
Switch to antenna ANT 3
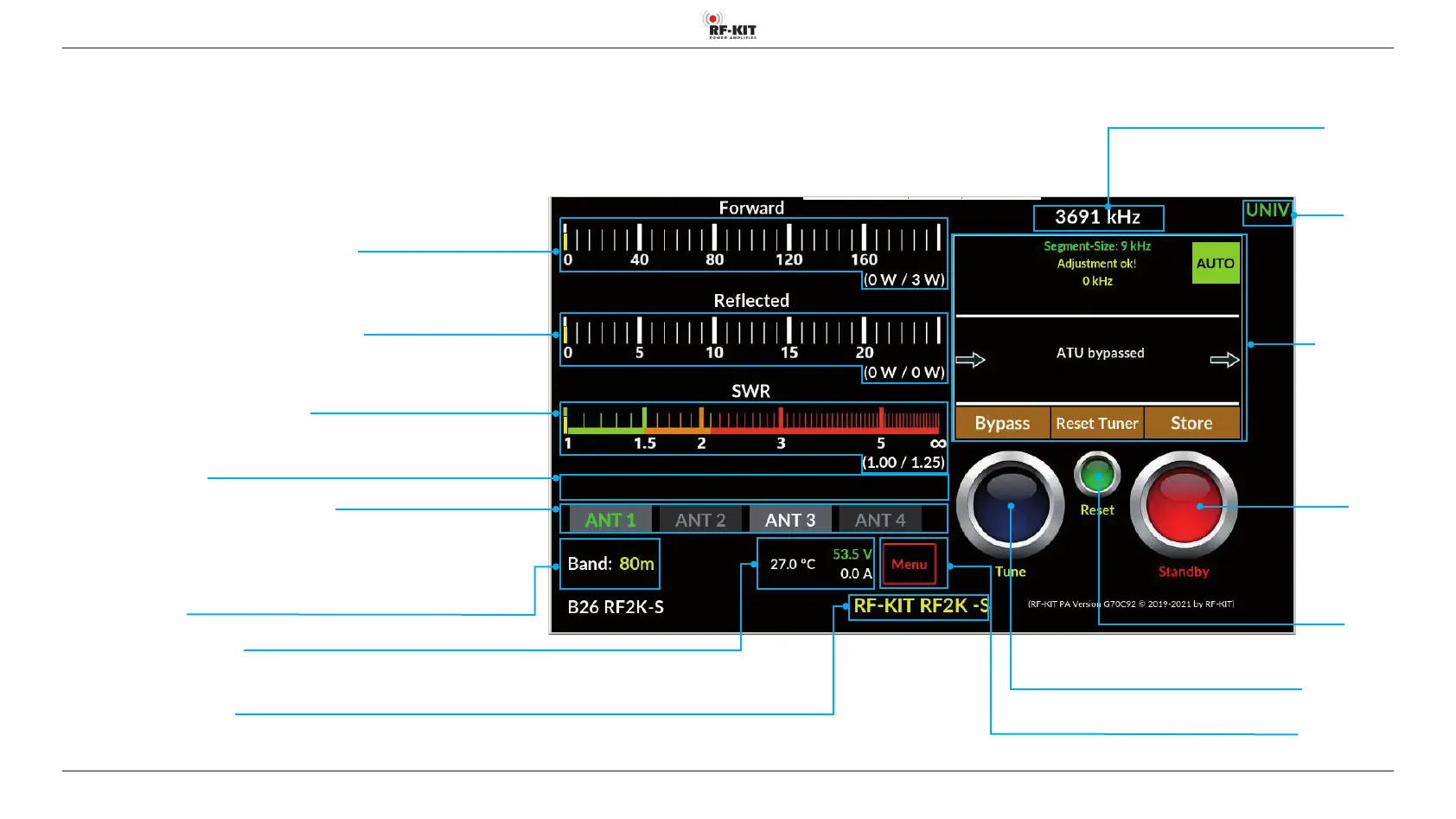pos(789,520)
